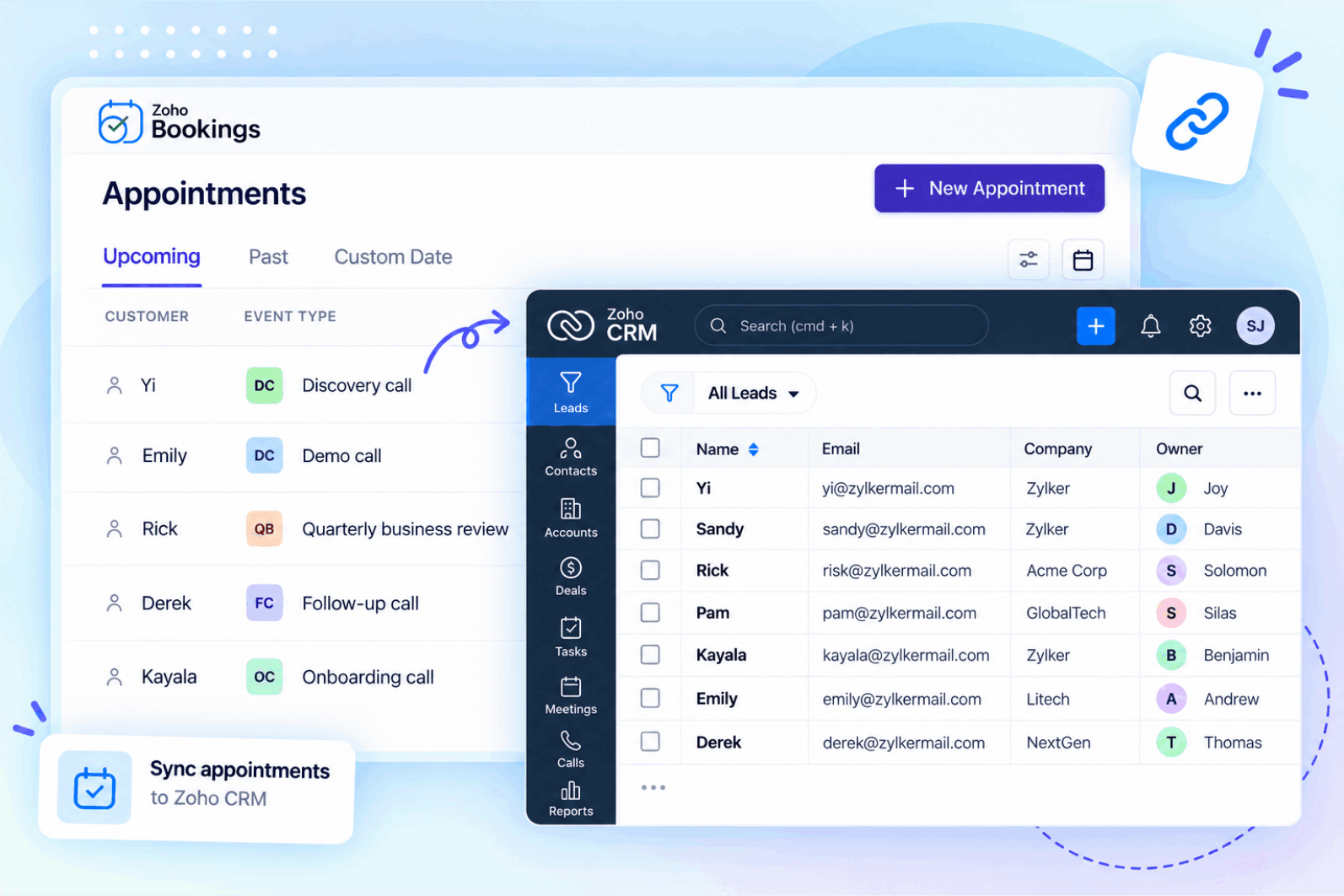Screen dimensions: 1344x896
Task: Tick the select-all checkbox in leads header
Action: [650, 448]
